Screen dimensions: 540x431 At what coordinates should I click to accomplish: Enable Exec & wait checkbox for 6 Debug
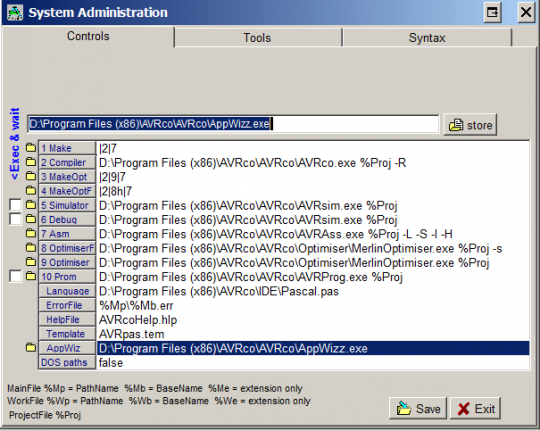[15, 219]
